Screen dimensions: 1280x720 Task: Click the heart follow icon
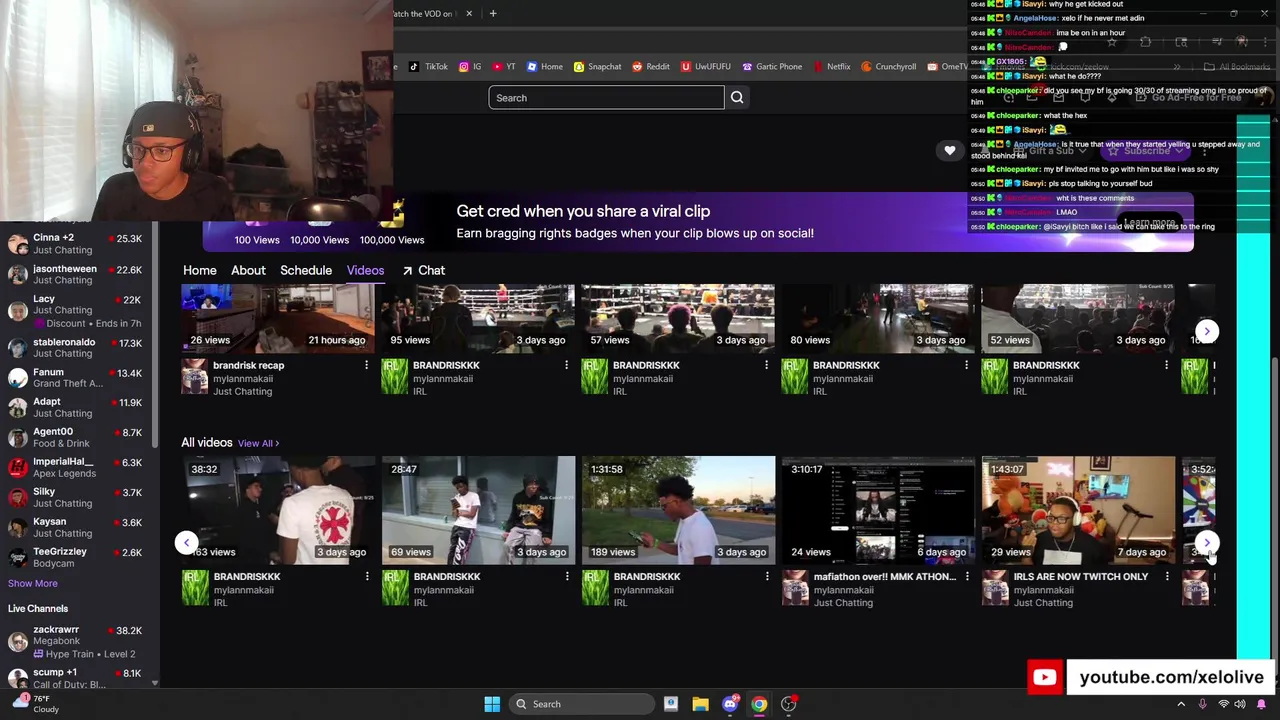(950, 151)
